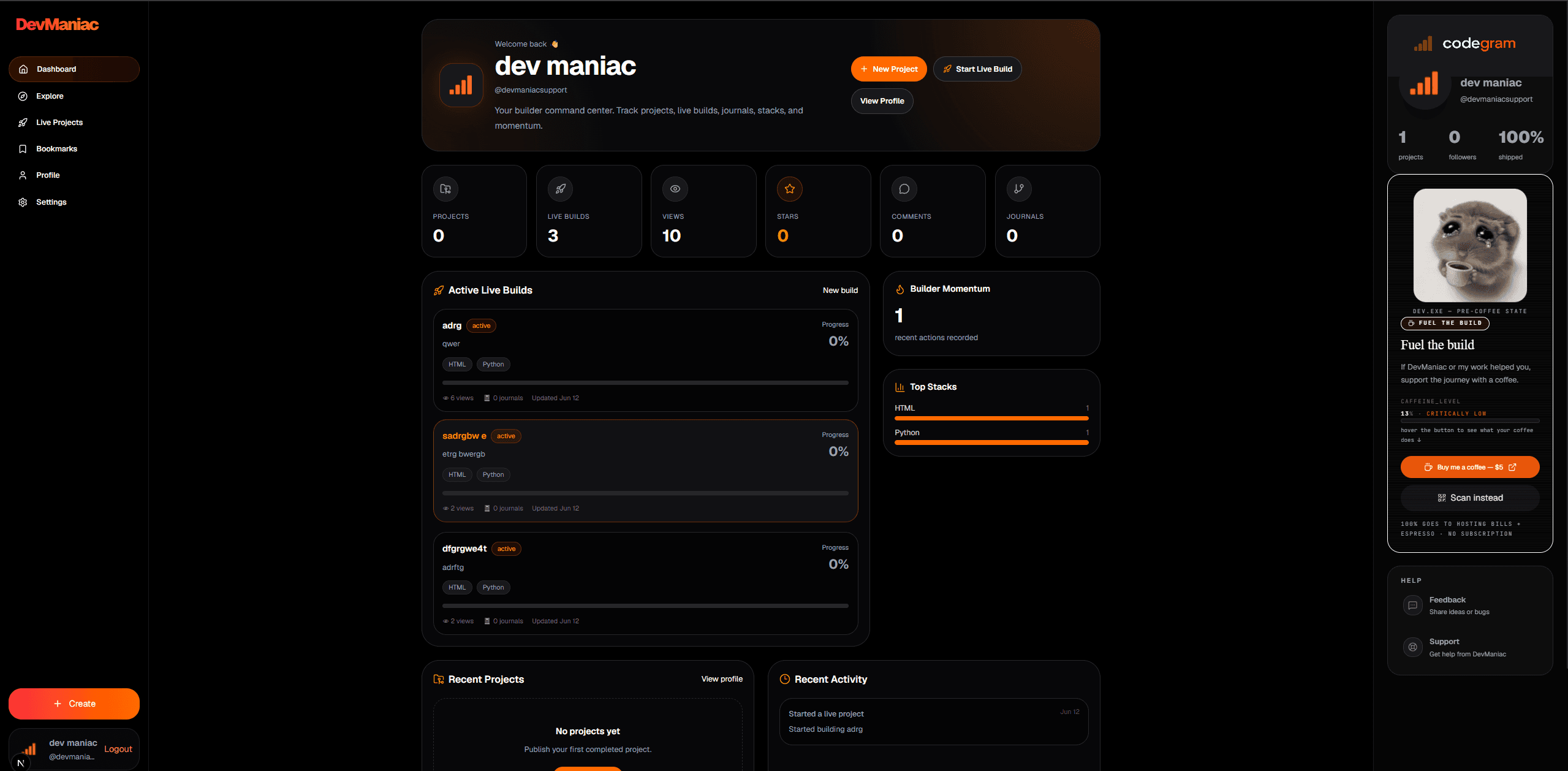The height and width of the screenshot is (771, 1568).
Task: Click the Builder Momentum flame icon
Action: (x=900, y=289)
